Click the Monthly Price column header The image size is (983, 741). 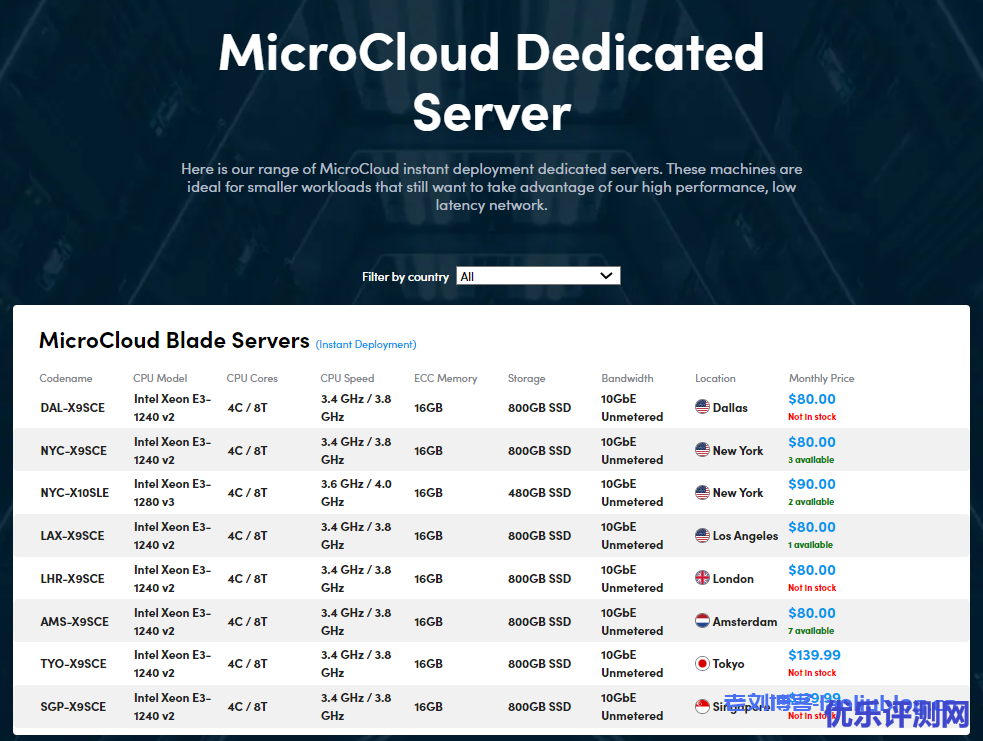coord(821,378)
